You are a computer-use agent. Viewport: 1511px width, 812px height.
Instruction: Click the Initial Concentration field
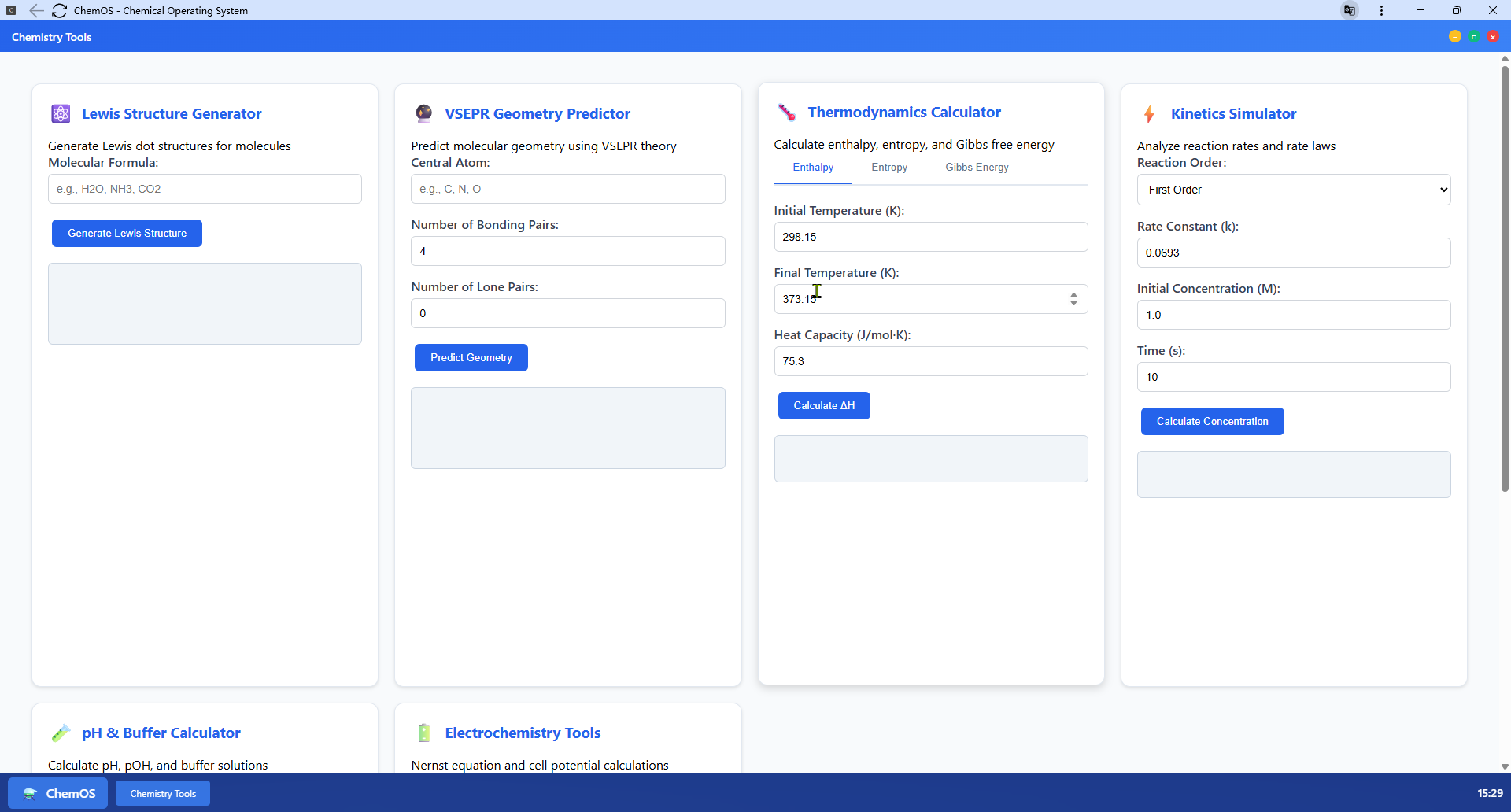[1294, 315]
